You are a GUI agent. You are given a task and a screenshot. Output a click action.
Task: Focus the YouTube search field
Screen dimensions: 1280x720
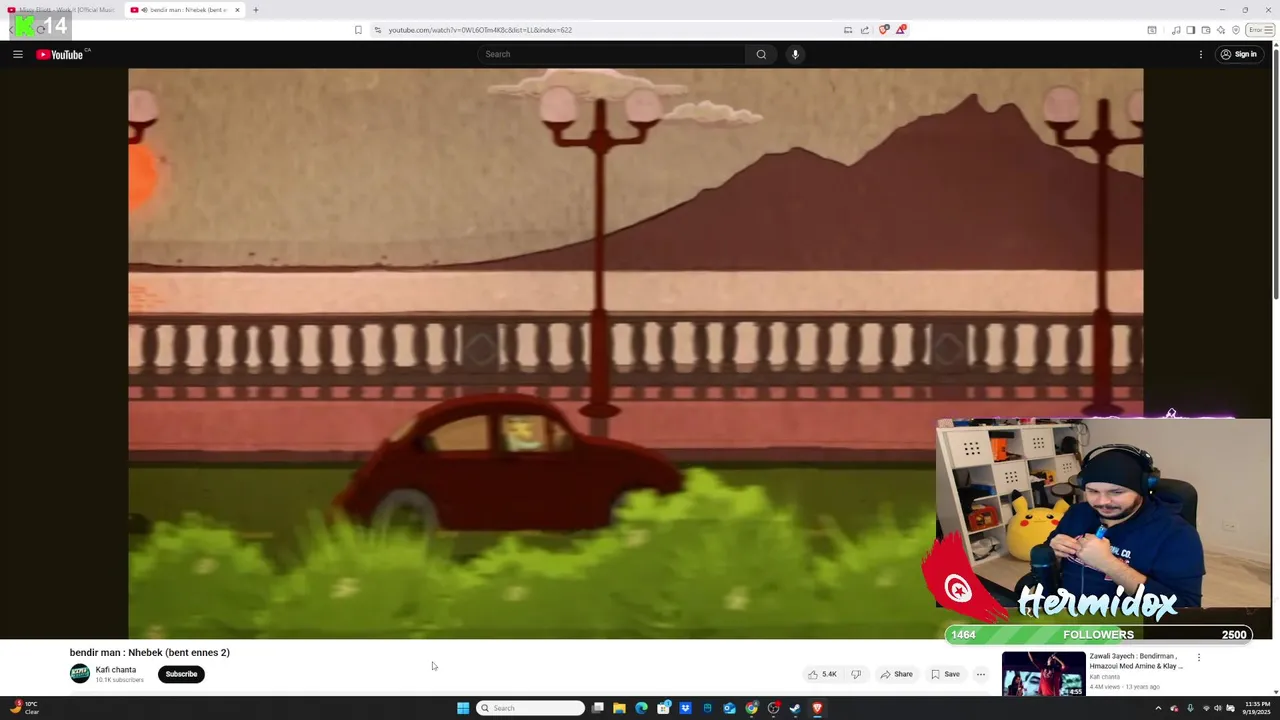(612, 54)
